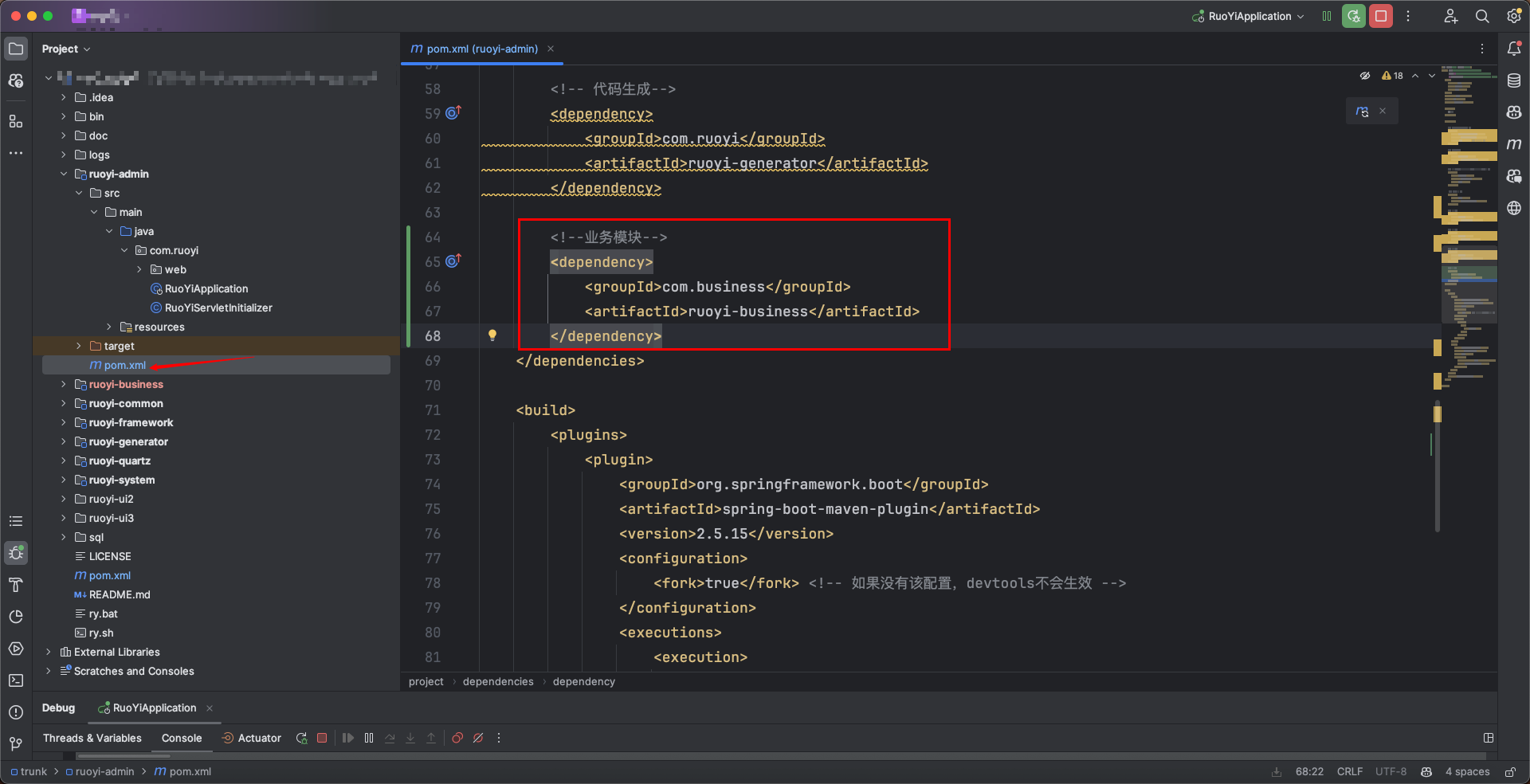Collapse the src folder
The width and height of the screenshot is (1530, 784).
point(79,193)
